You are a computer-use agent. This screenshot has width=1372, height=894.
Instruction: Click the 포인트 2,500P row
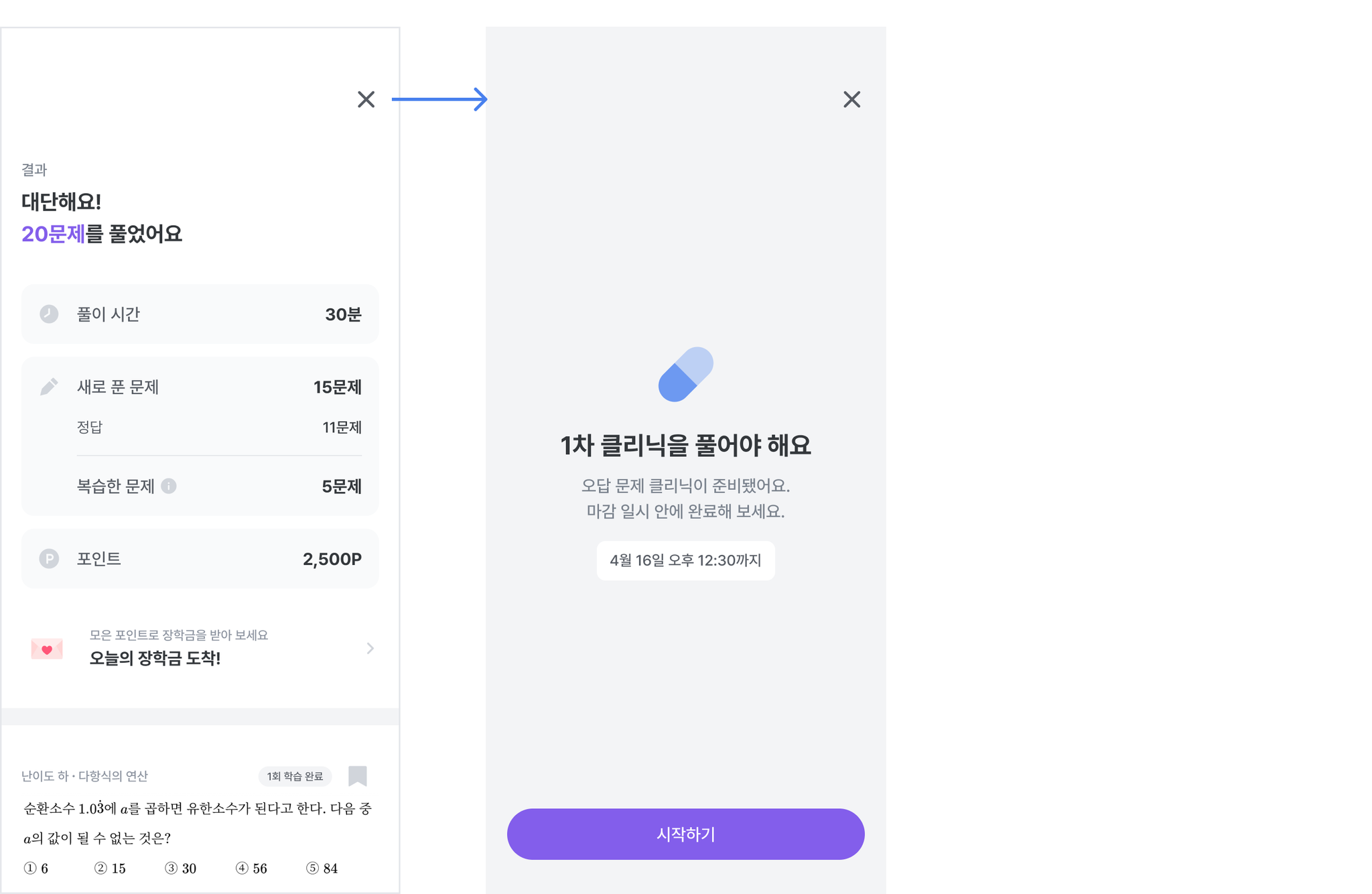pos(200,559)
